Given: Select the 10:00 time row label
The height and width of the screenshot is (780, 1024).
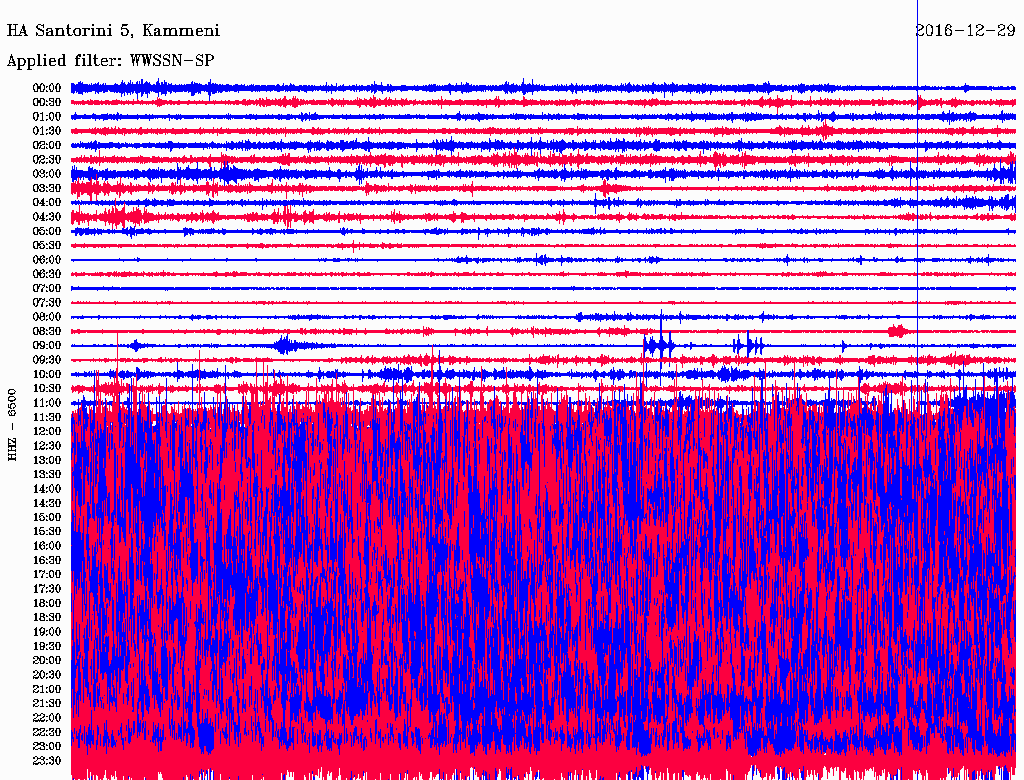Looking at the screenshot, I should click(47, 374).
